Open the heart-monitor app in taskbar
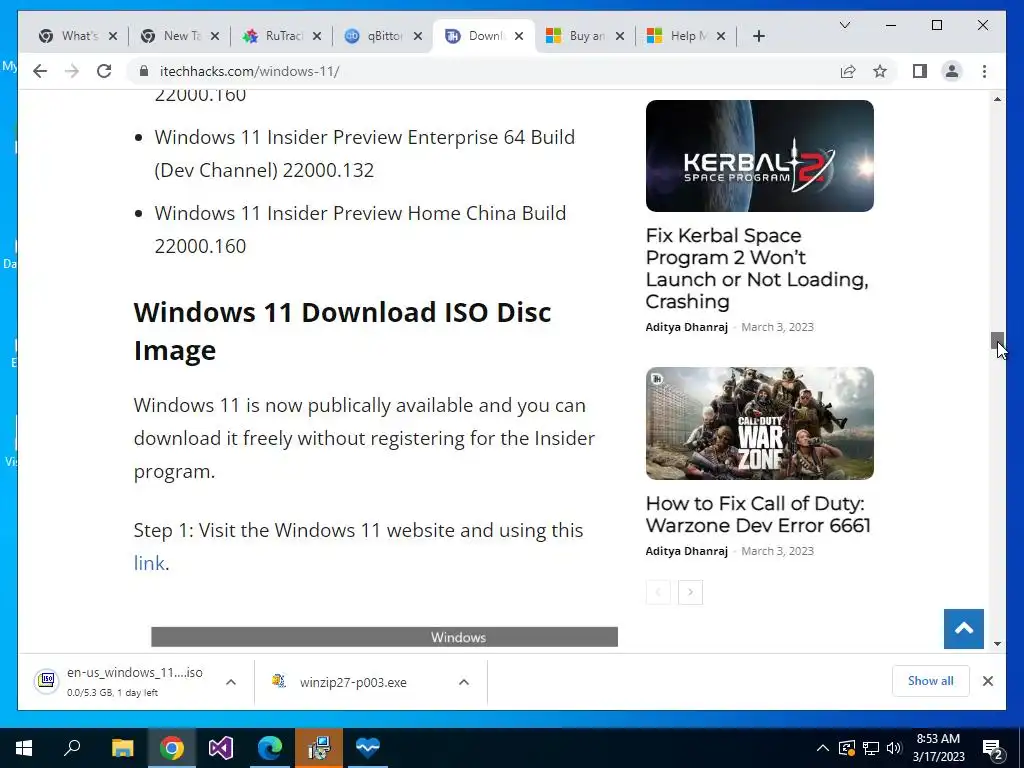 coord(368,748)
